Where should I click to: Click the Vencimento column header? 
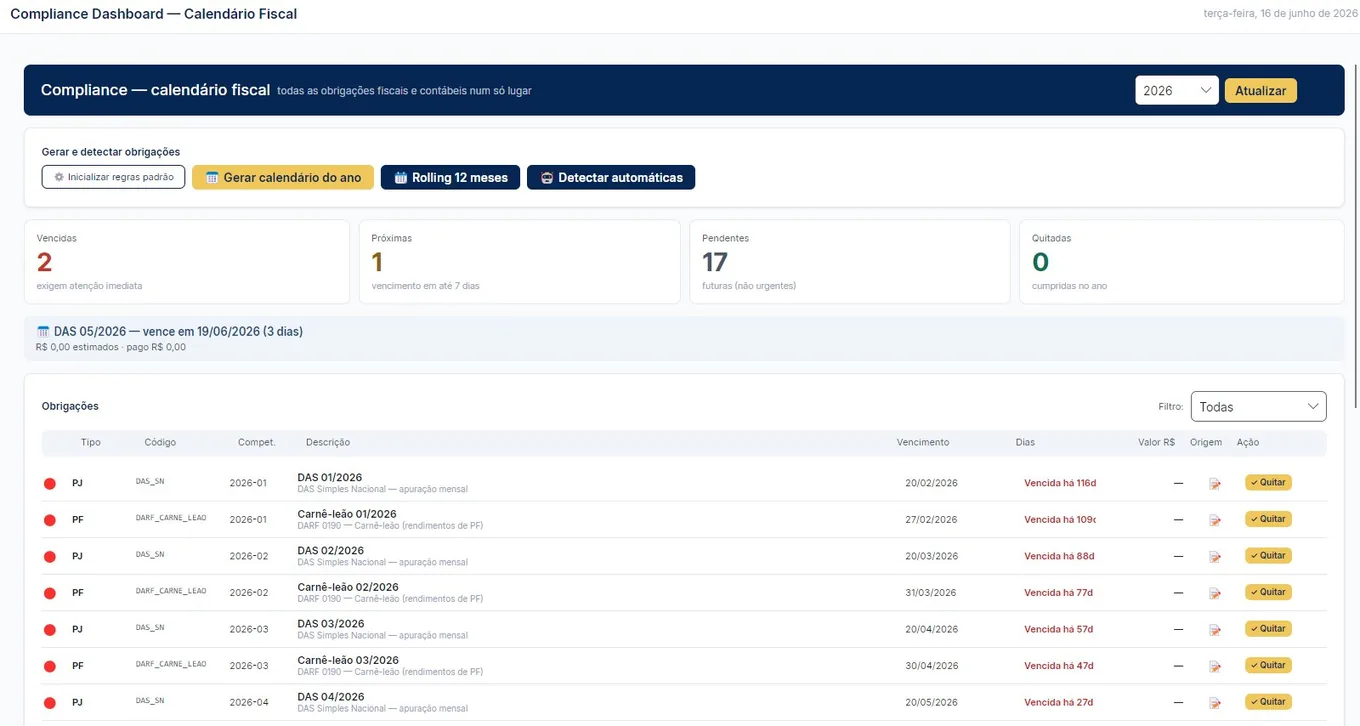click(x=923, y=442)
